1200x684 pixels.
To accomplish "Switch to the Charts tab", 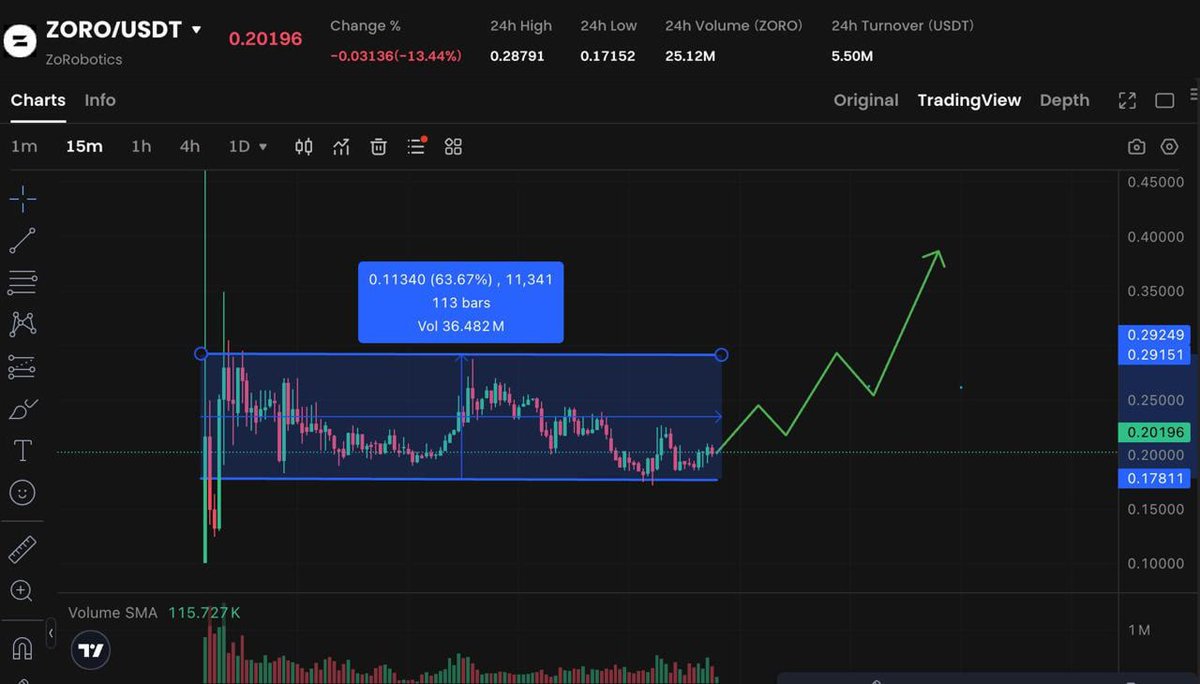I will pos(38,100).
